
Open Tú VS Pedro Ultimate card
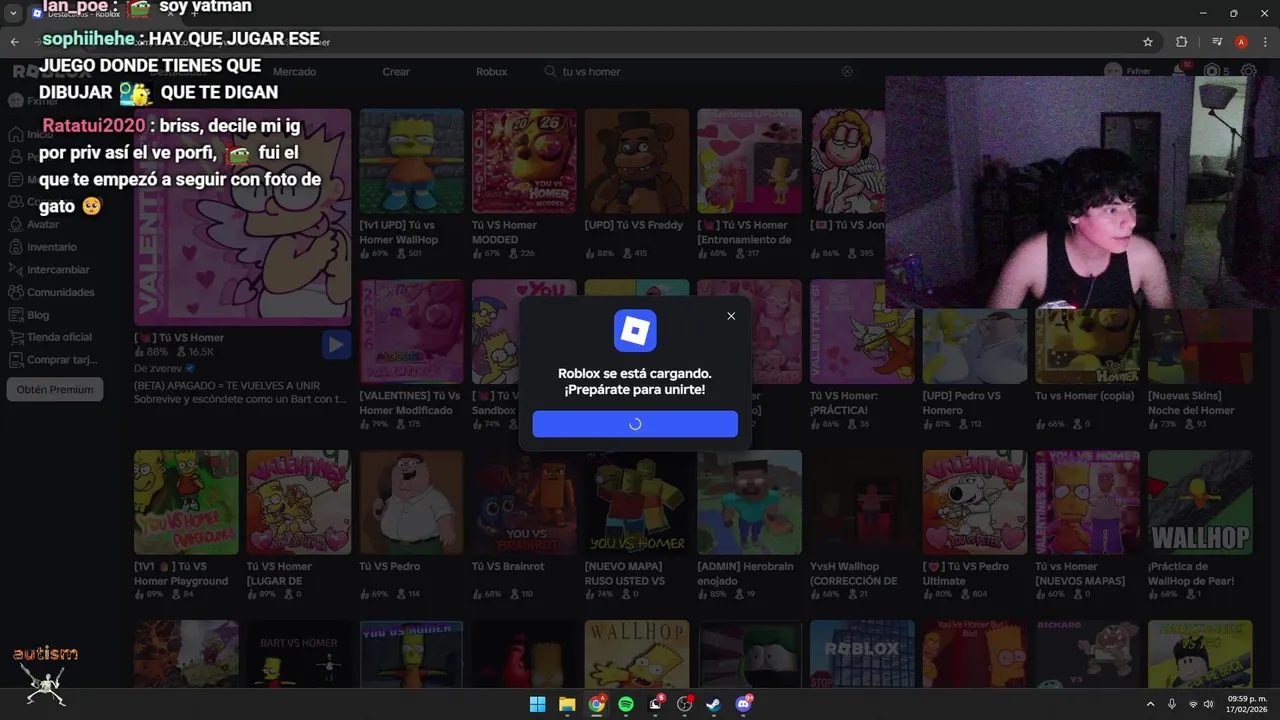pyautogui.click(x=974, y=525)
